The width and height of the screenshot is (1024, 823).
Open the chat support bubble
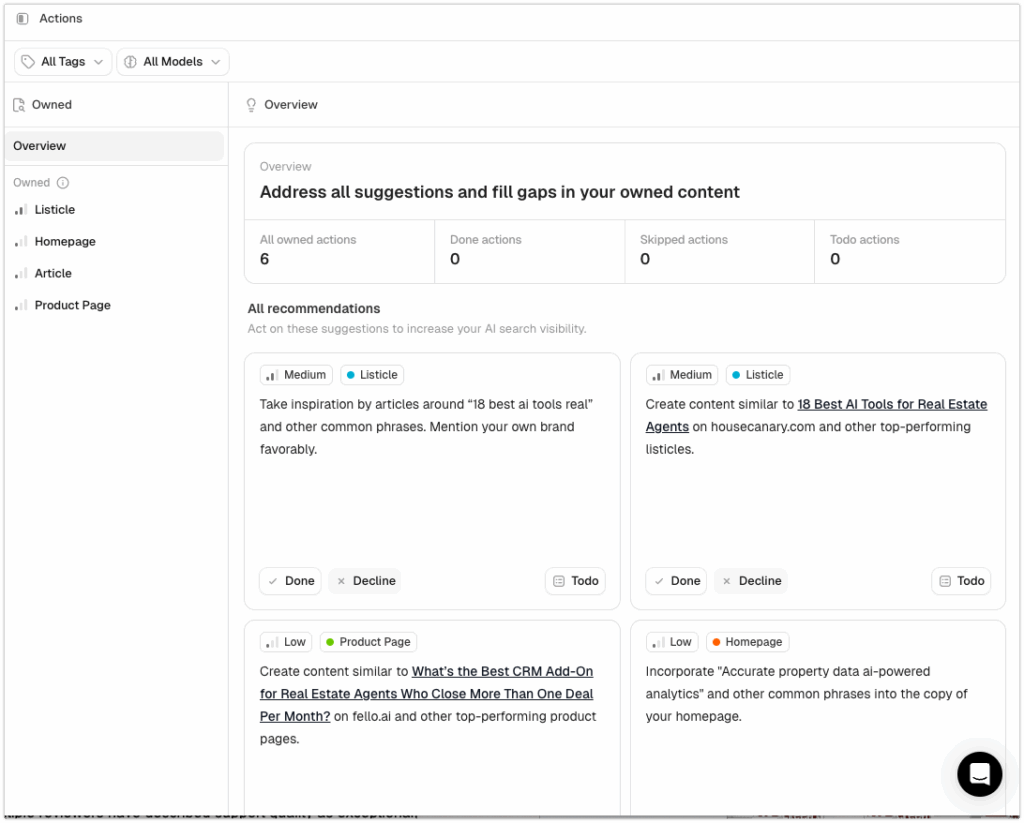(979, 774)
